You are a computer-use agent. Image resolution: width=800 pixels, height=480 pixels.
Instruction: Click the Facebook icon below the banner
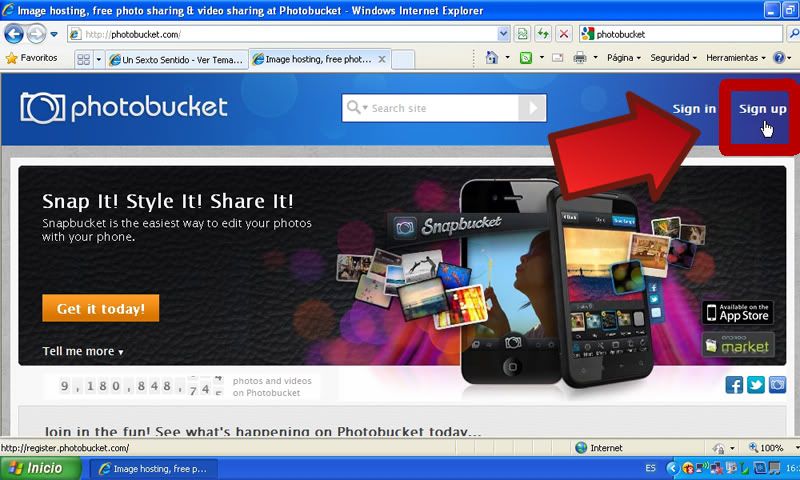[734, 385]
